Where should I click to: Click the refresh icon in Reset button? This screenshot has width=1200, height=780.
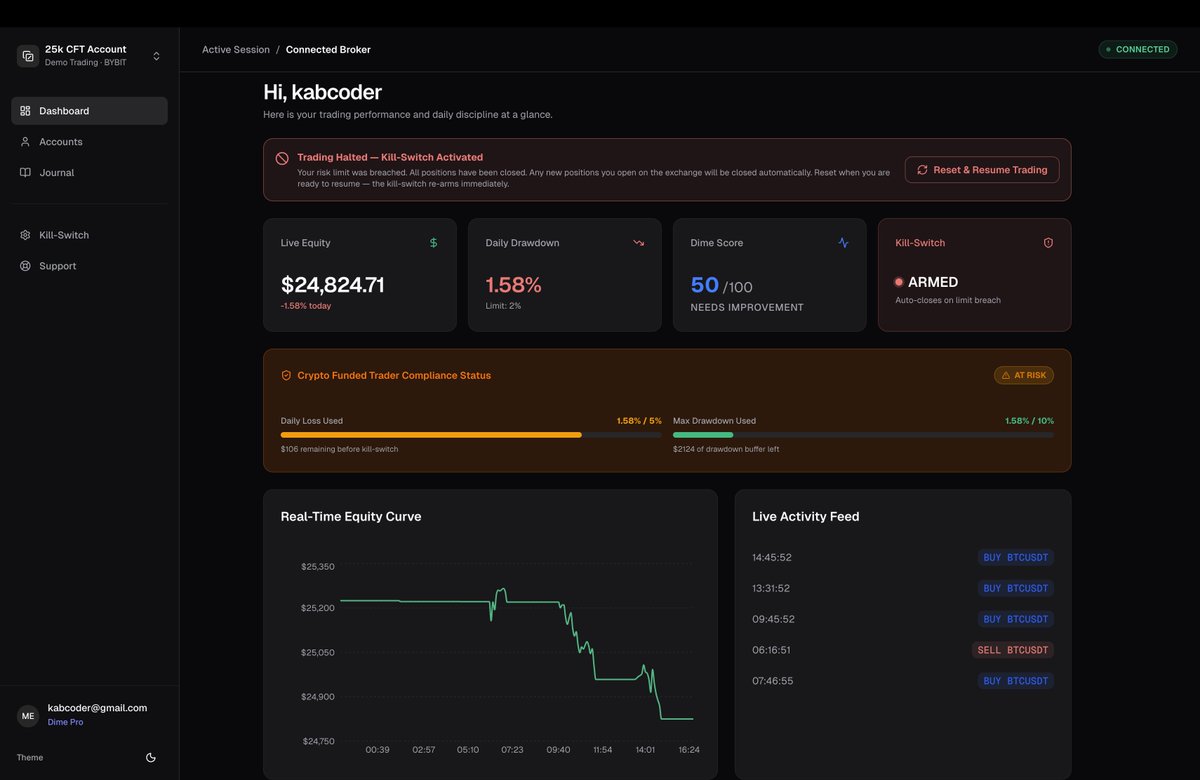click(x=922, y=170)
